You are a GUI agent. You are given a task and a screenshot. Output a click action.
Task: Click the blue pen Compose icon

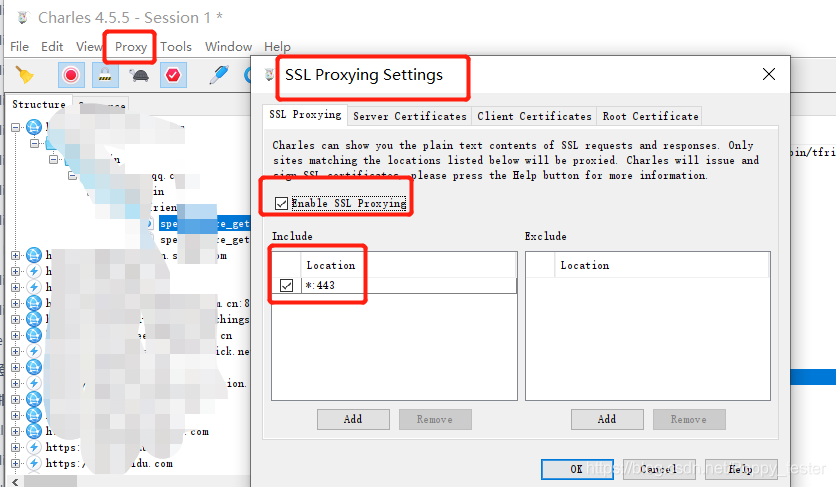219,75
